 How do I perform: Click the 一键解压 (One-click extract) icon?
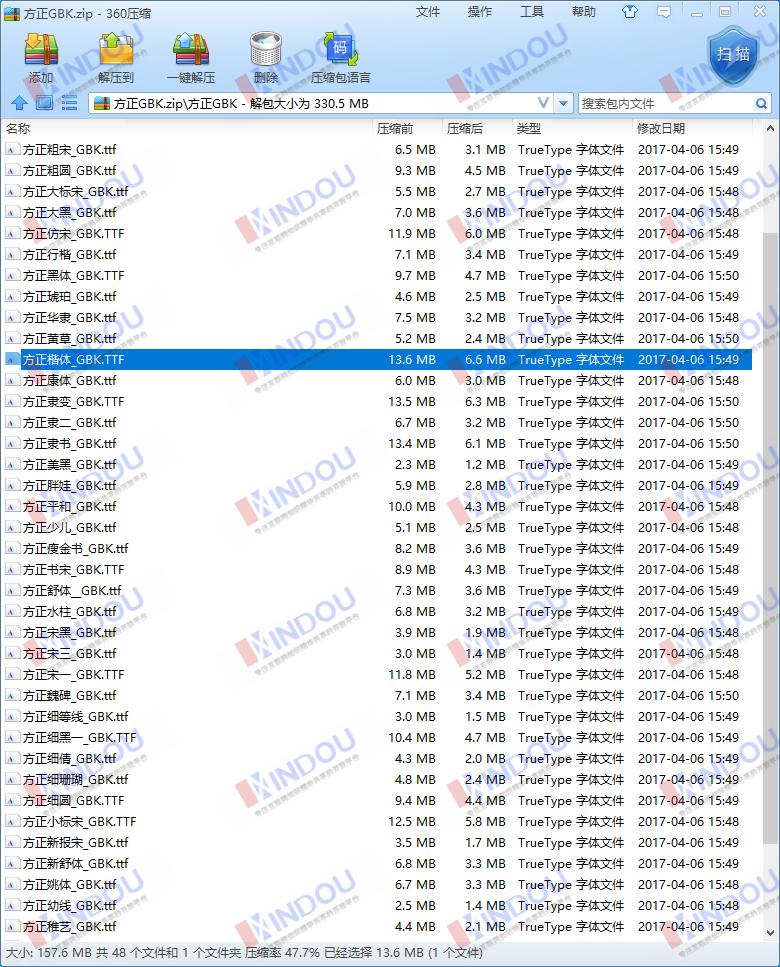pos(190,56)
